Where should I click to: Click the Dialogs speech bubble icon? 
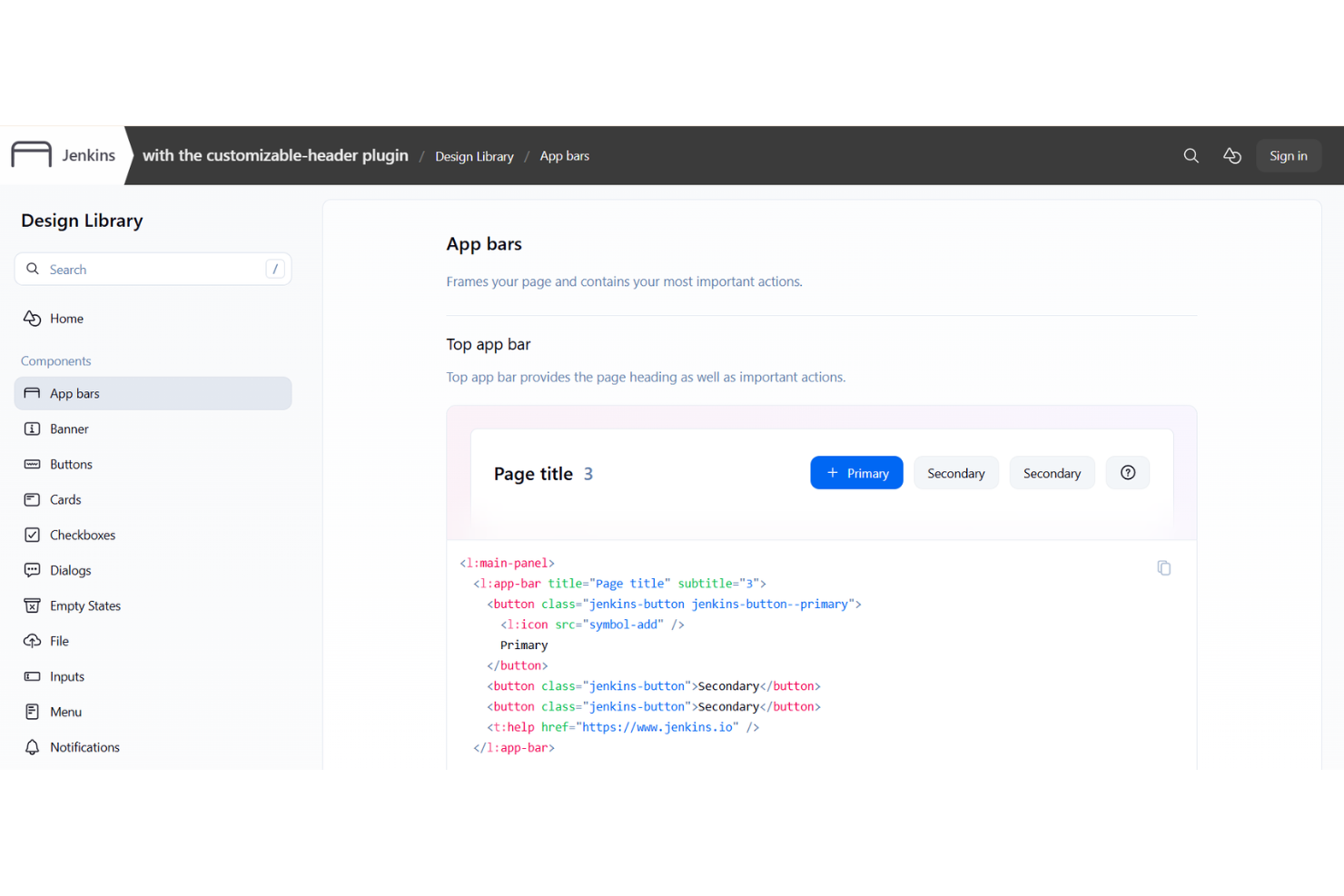coord(33,570)
